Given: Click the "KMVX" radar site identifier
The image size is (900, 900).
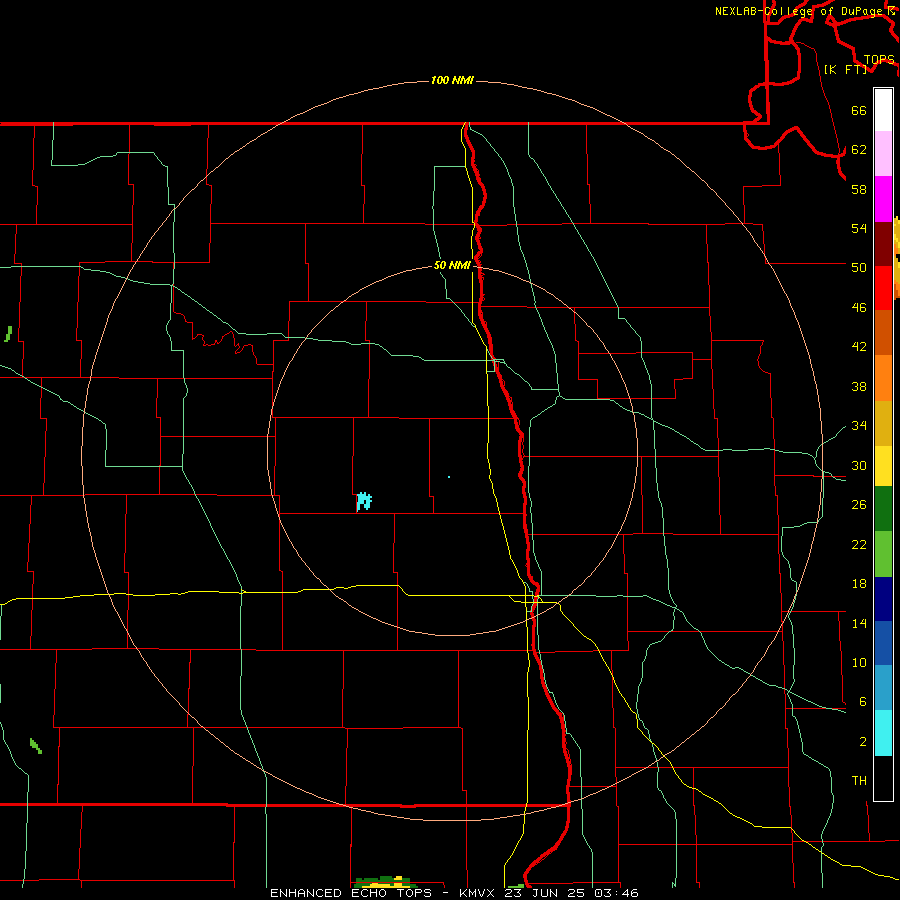Looking at the screenshot, I should [476, 893].
